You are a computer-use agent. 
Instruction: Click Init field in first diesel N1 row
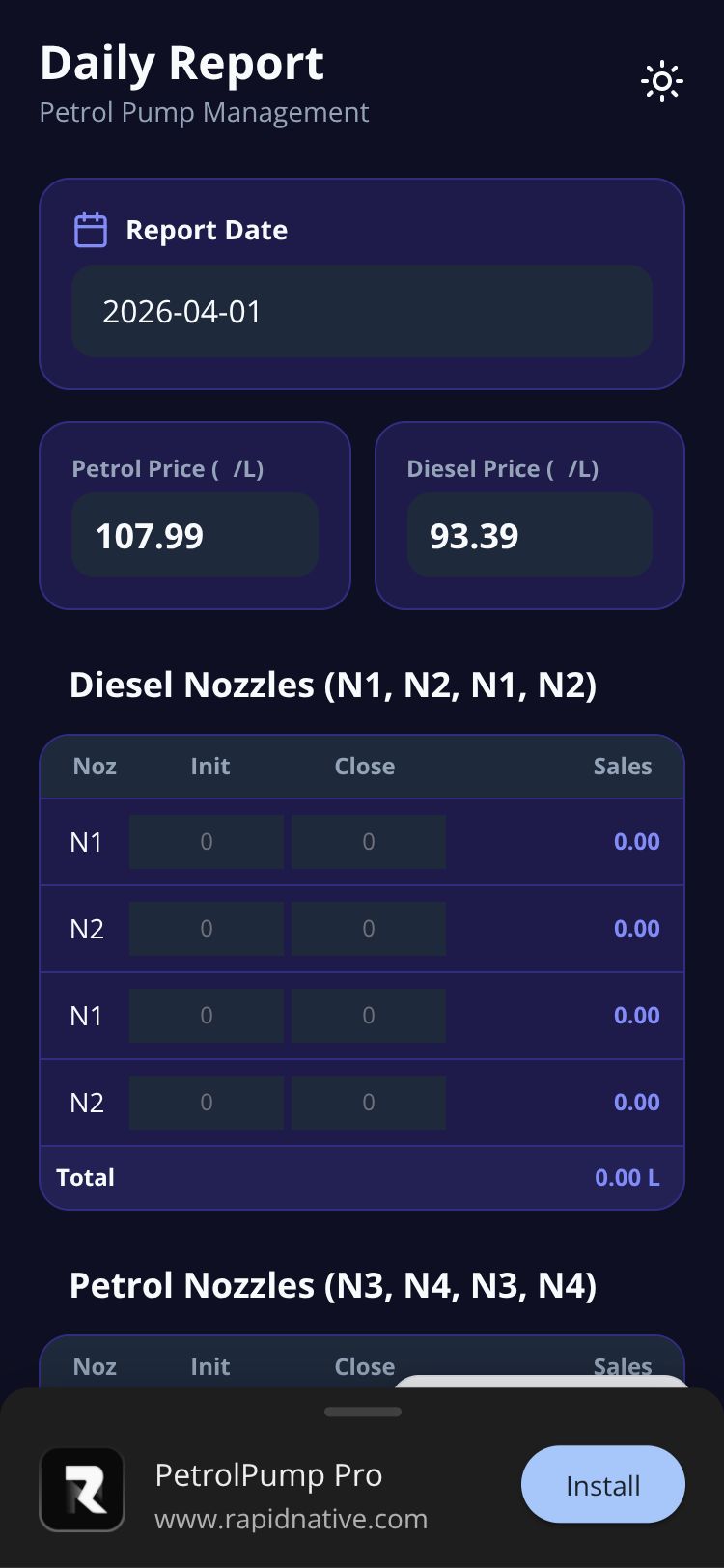coord(207,842)
